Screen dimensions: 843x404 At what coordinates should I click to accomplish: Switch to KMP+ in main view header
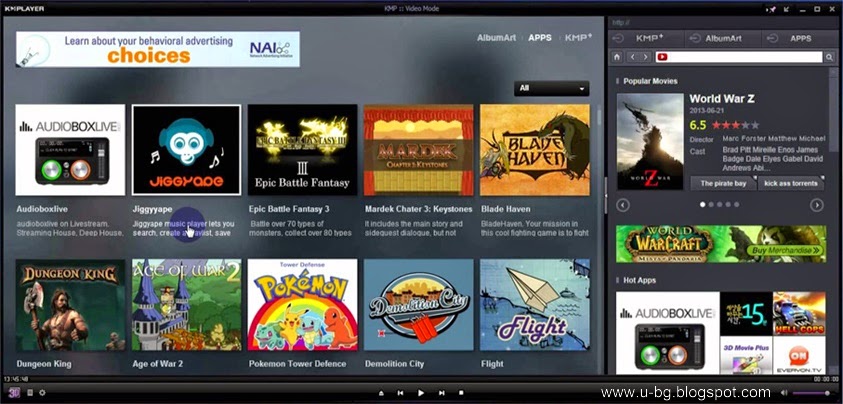(x=578, y=38)
